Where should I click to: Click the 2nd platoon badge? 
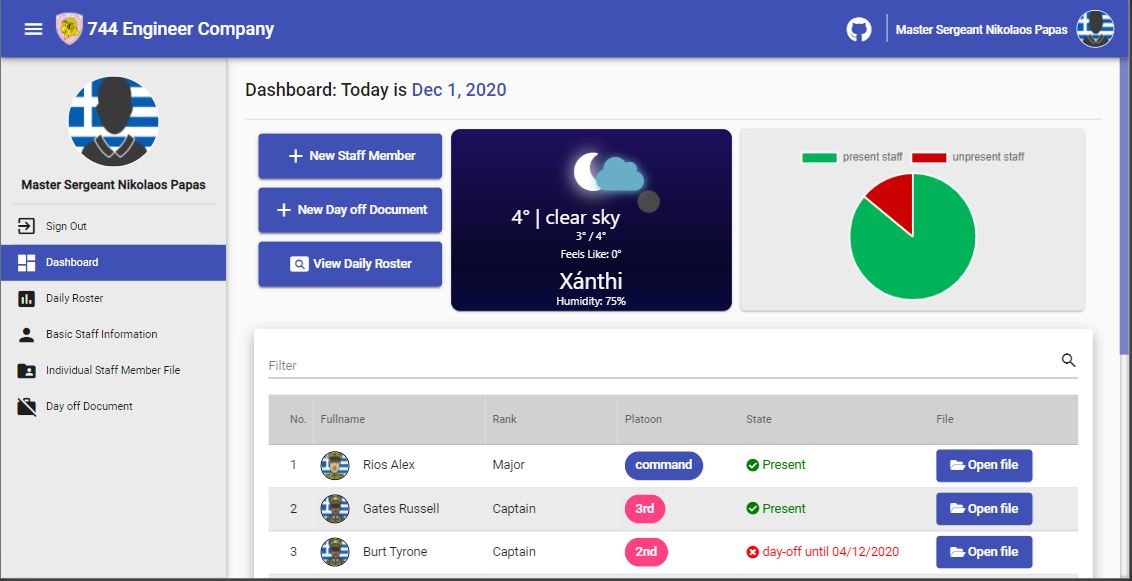coord(646,552)
